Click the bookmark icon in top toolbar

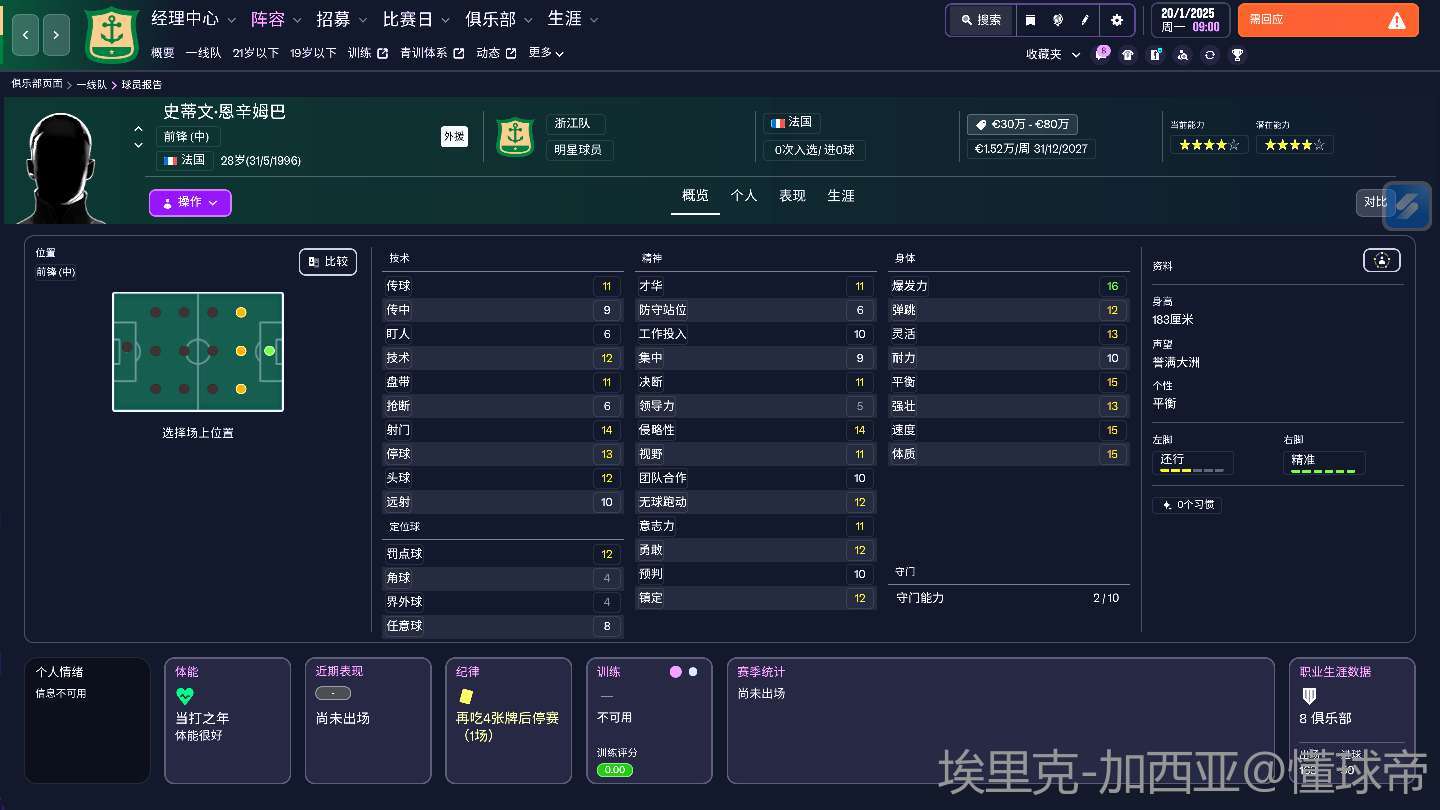(x=1030, y=20)
